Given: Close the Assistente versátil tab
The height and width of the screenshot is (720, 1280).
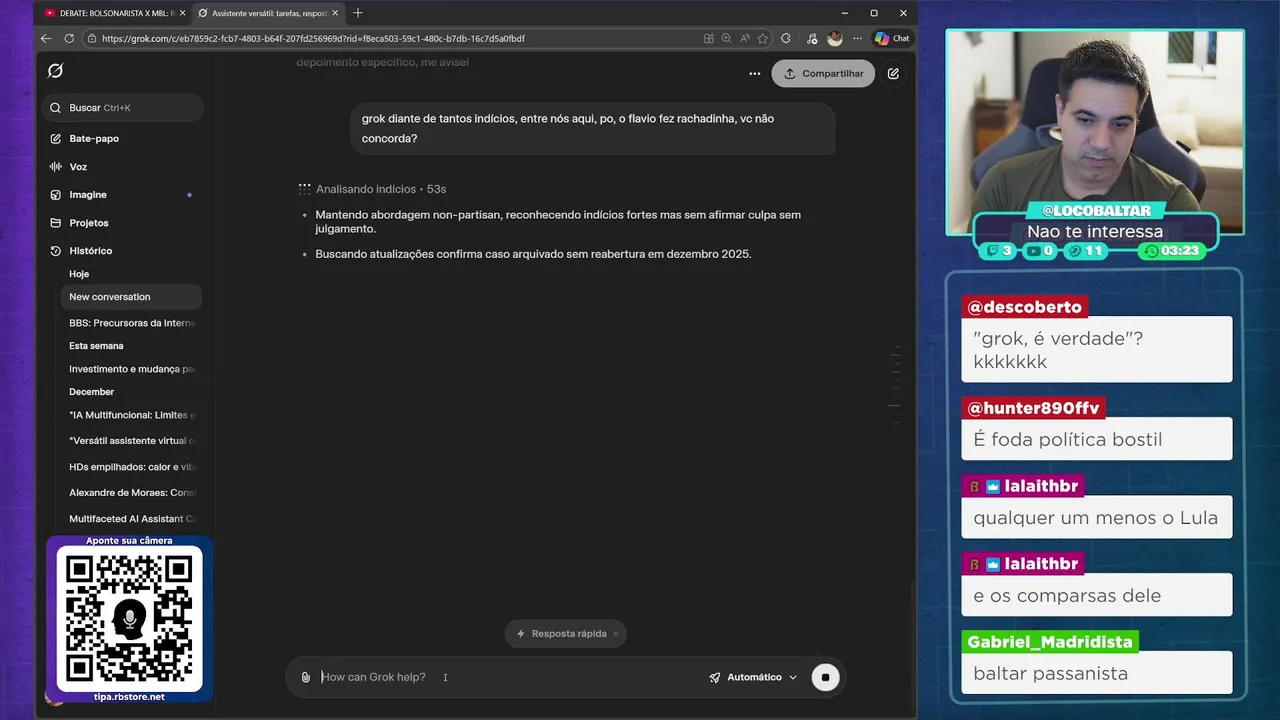Looking at the screenshot, I should coord(335,13).
